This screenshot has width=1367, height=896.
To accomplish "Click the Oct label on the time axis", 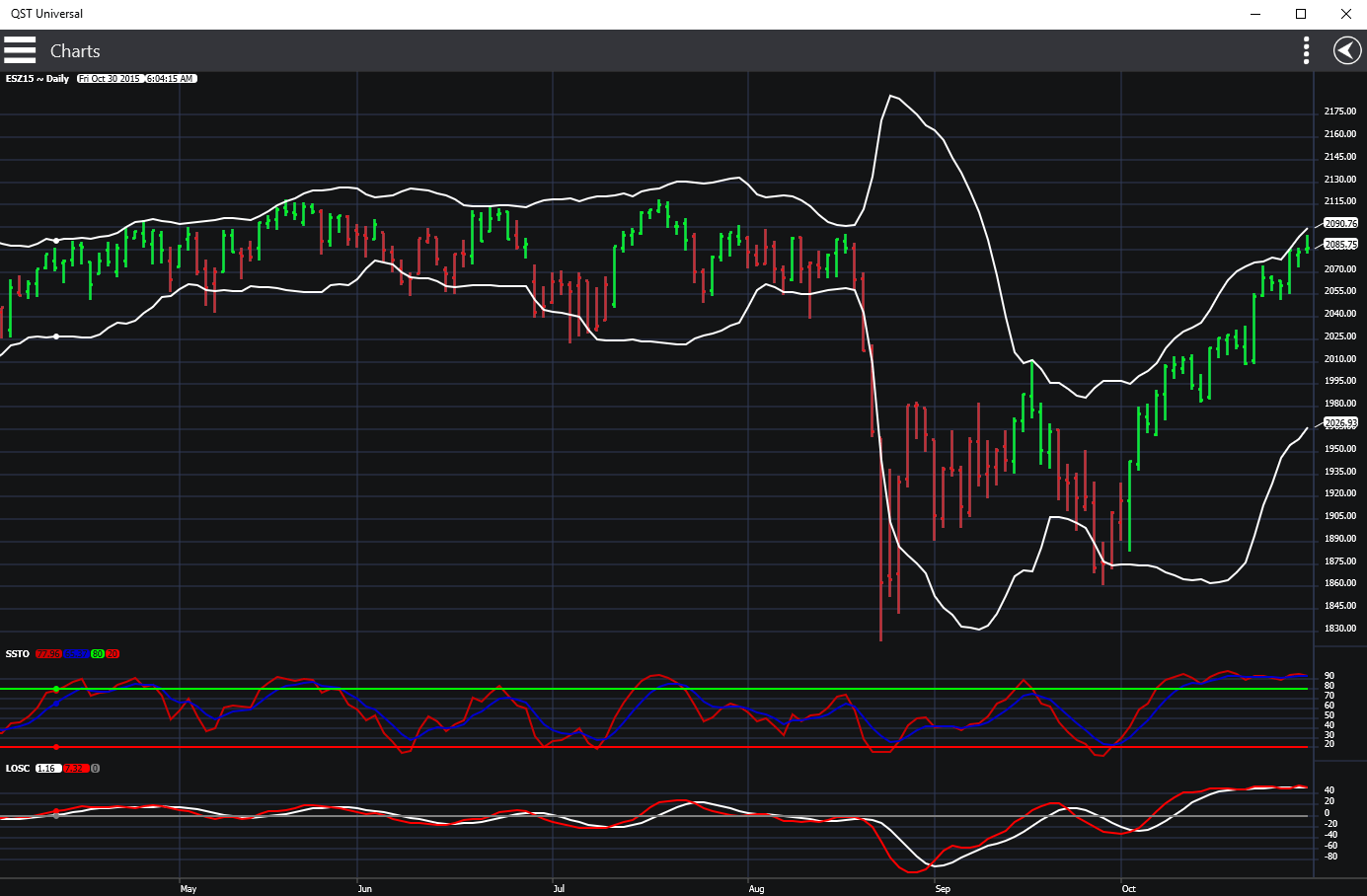I will (x=1129, y=889).
